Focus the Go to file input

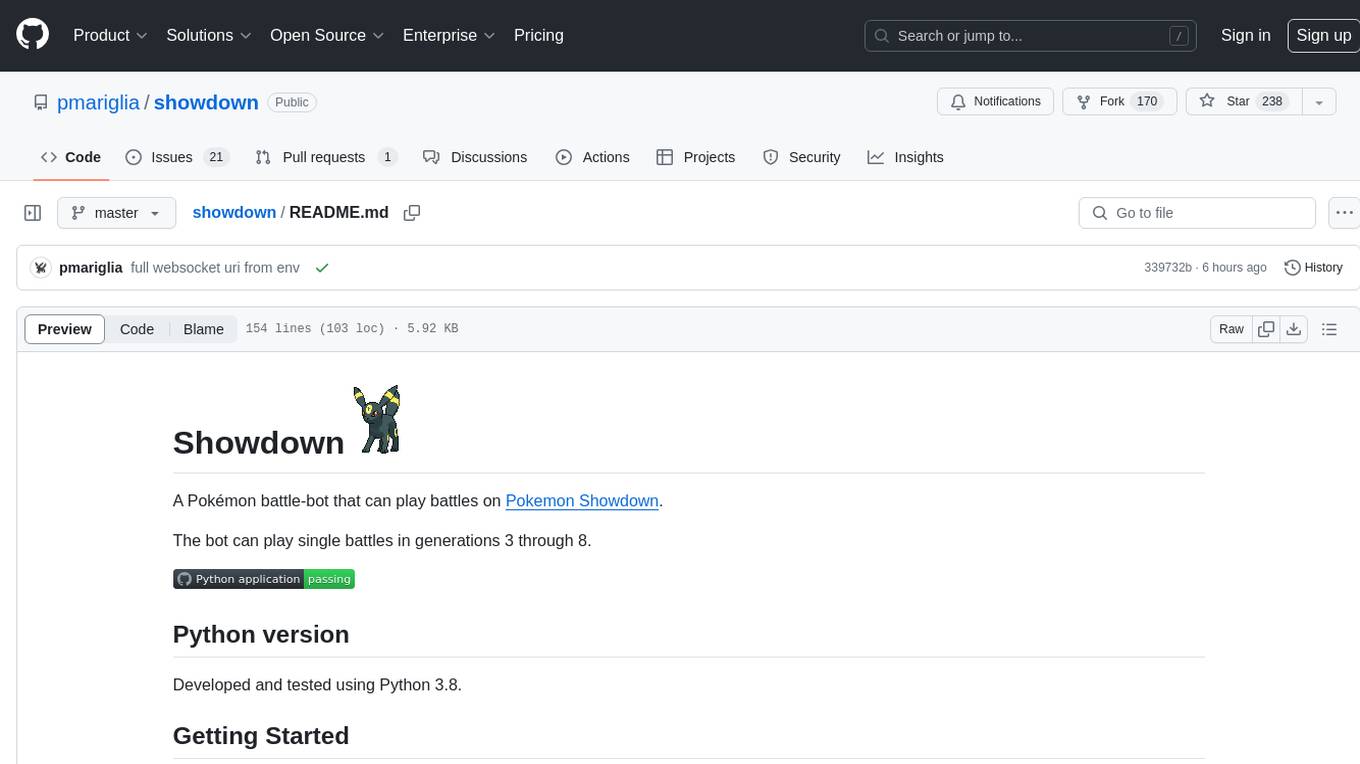pos(1197,213)
